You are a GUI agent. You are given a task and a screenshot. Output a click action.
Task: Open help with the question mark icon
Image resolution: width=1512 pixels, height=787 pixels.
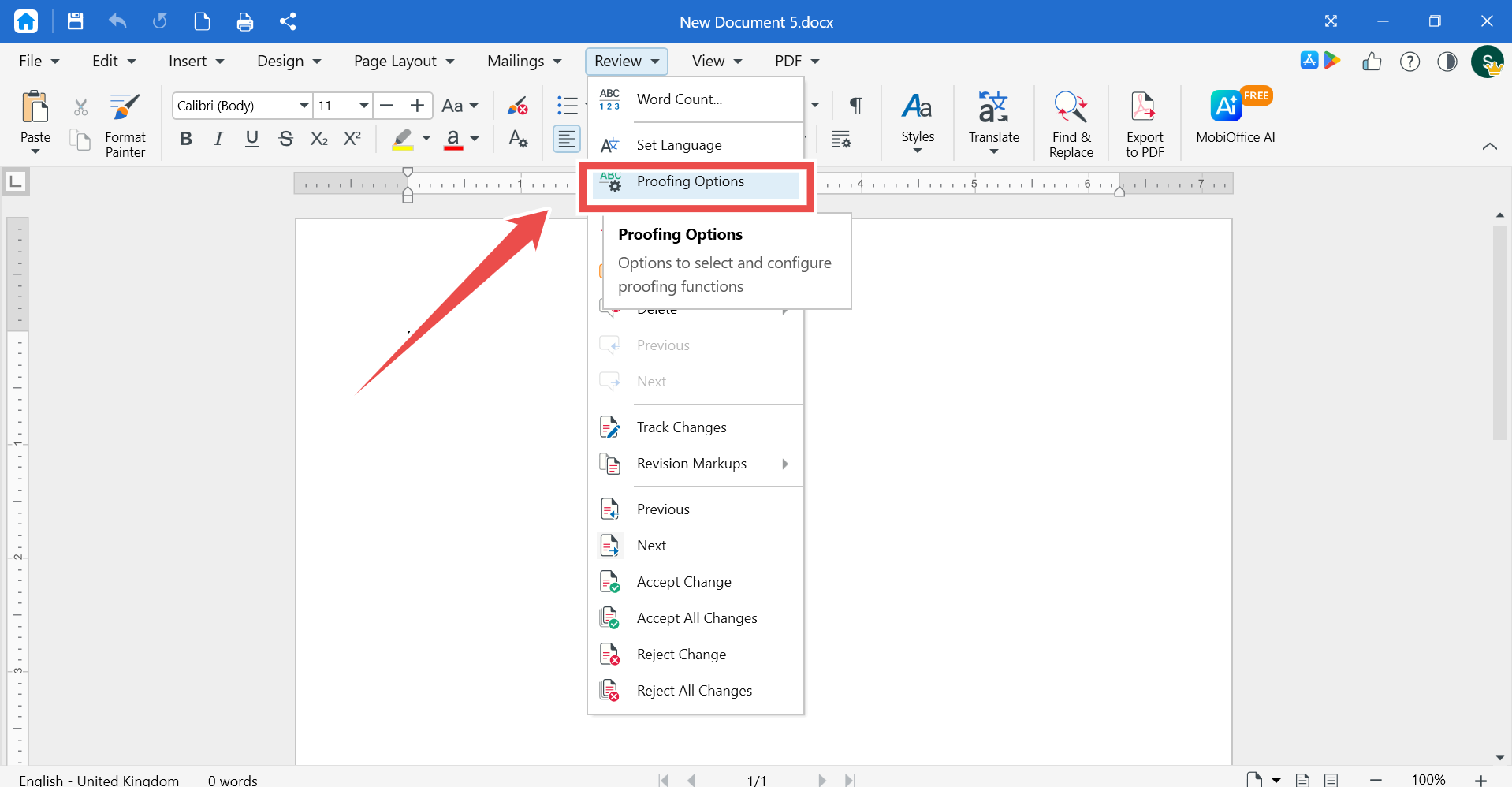click(x=1410, y=62)
